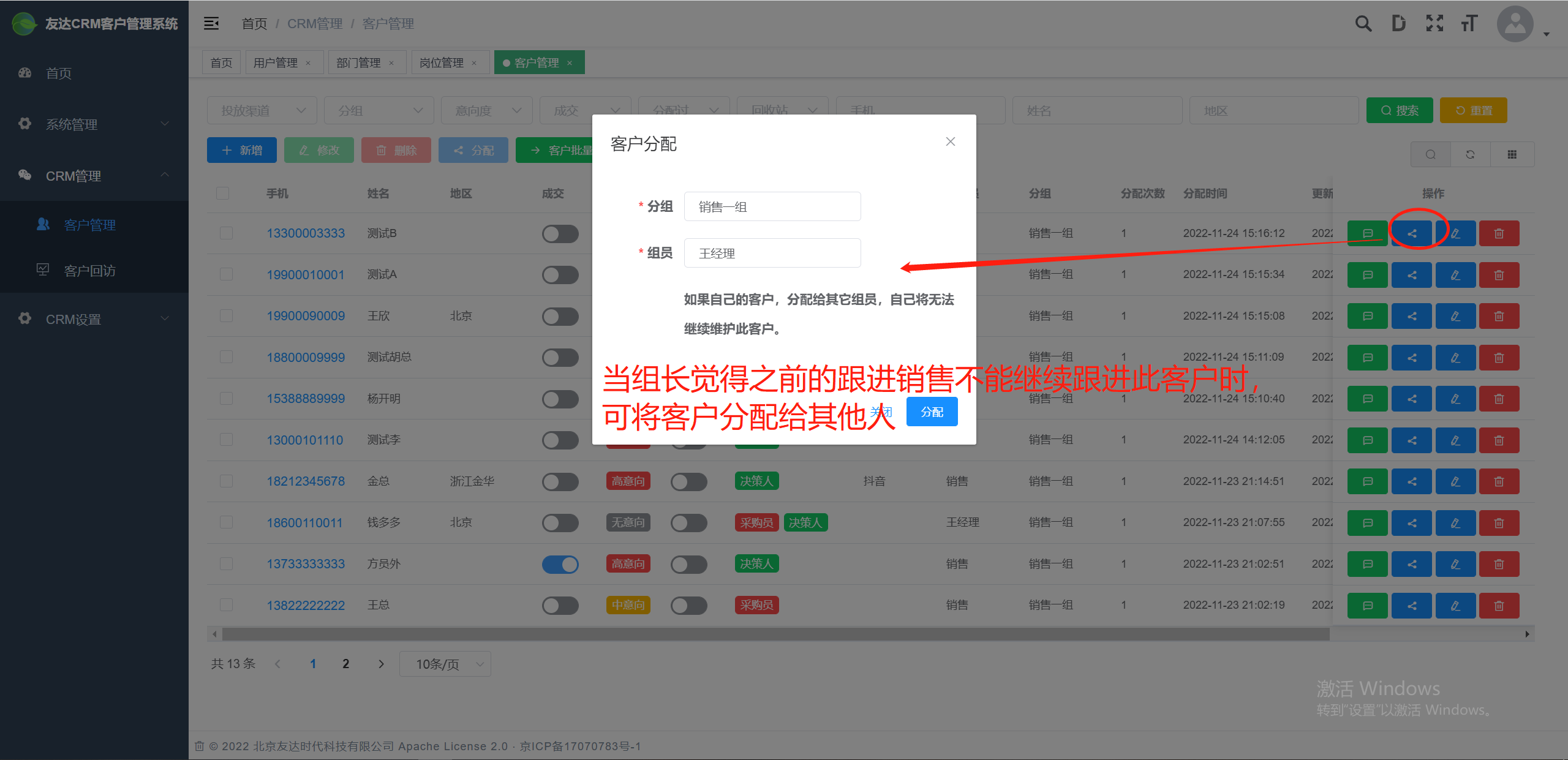Close the 岗位管理 tab with x
The height and width of the screenshot is (760, 1568).
coord(474,63)
